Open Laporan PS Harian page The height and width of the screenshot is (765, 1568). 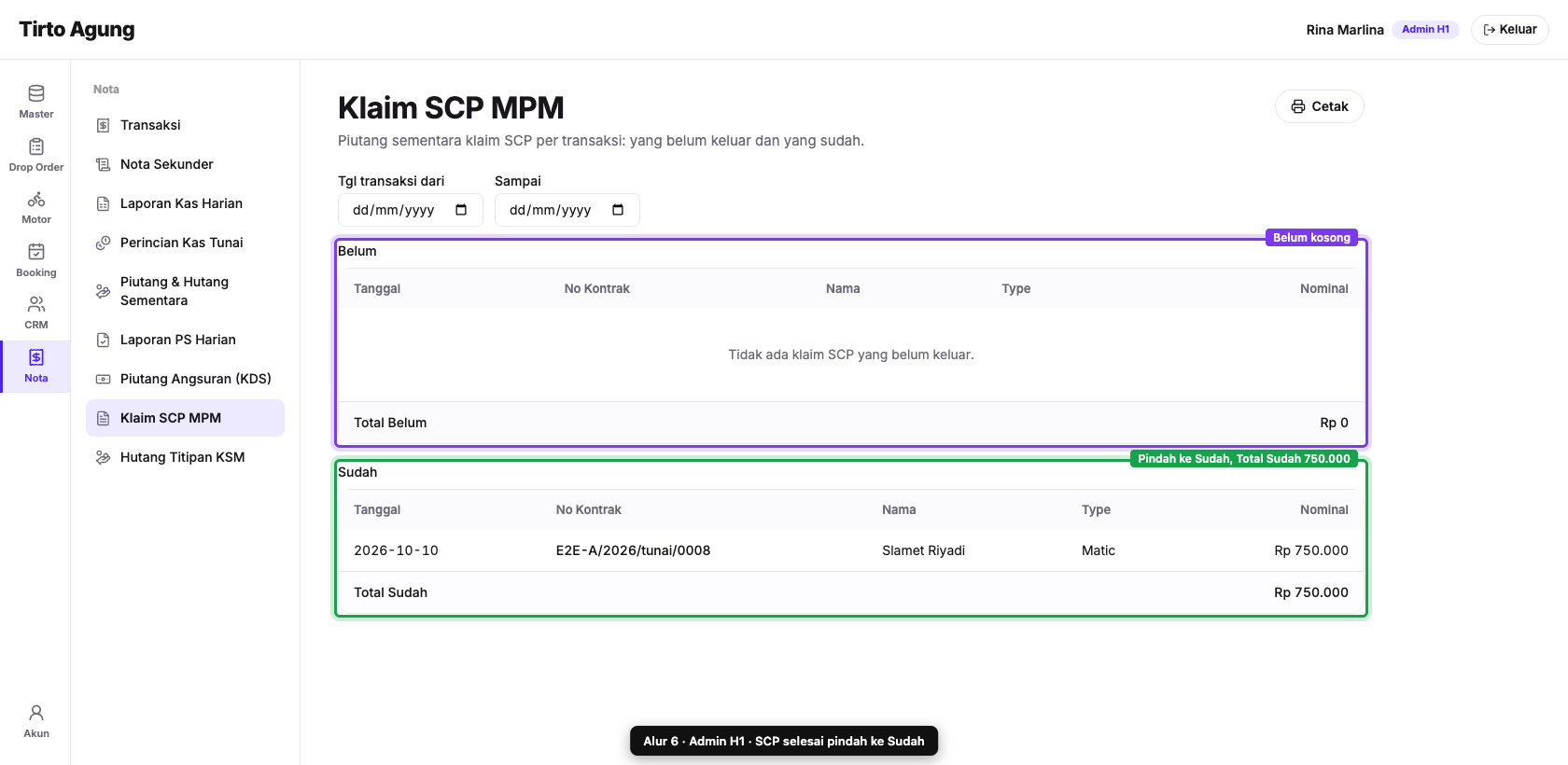pos(185,340)
